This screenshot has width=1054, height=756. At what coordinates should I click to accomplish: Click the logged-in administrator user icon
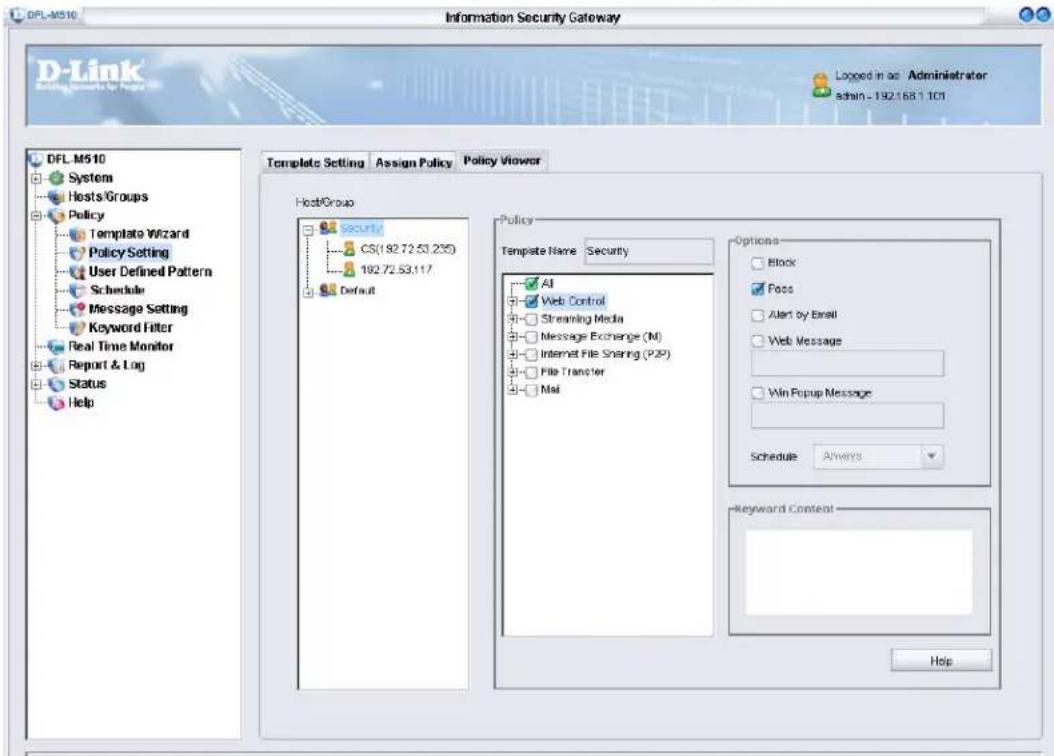tap(821, 85)
